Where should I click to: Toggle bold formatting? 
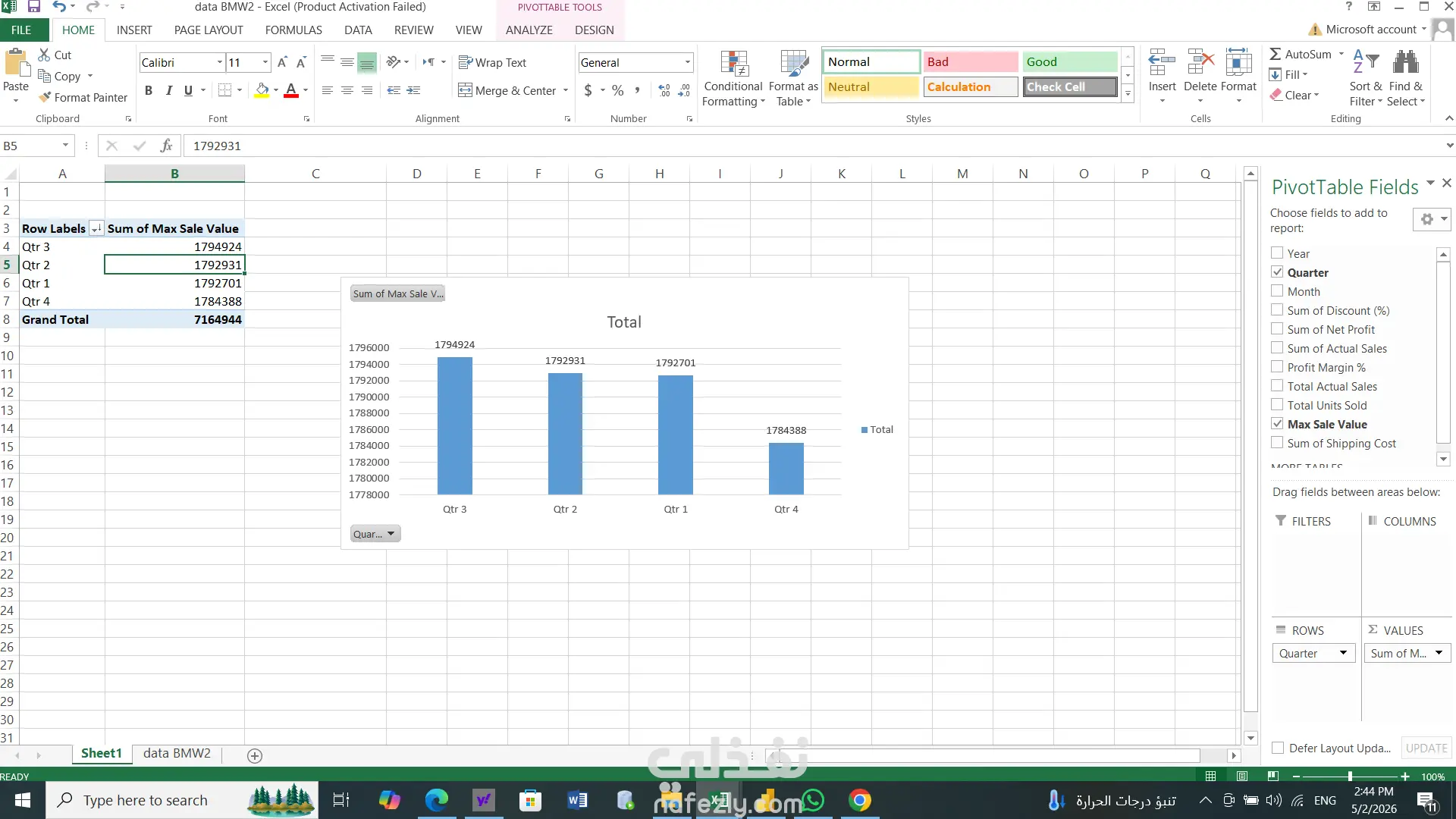pyautogui.click(x=149, y=90)
